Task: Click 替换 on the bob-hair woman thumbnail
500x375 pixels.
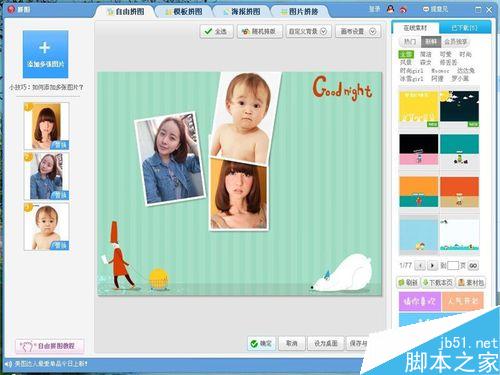Action: [x=60, y=145]
